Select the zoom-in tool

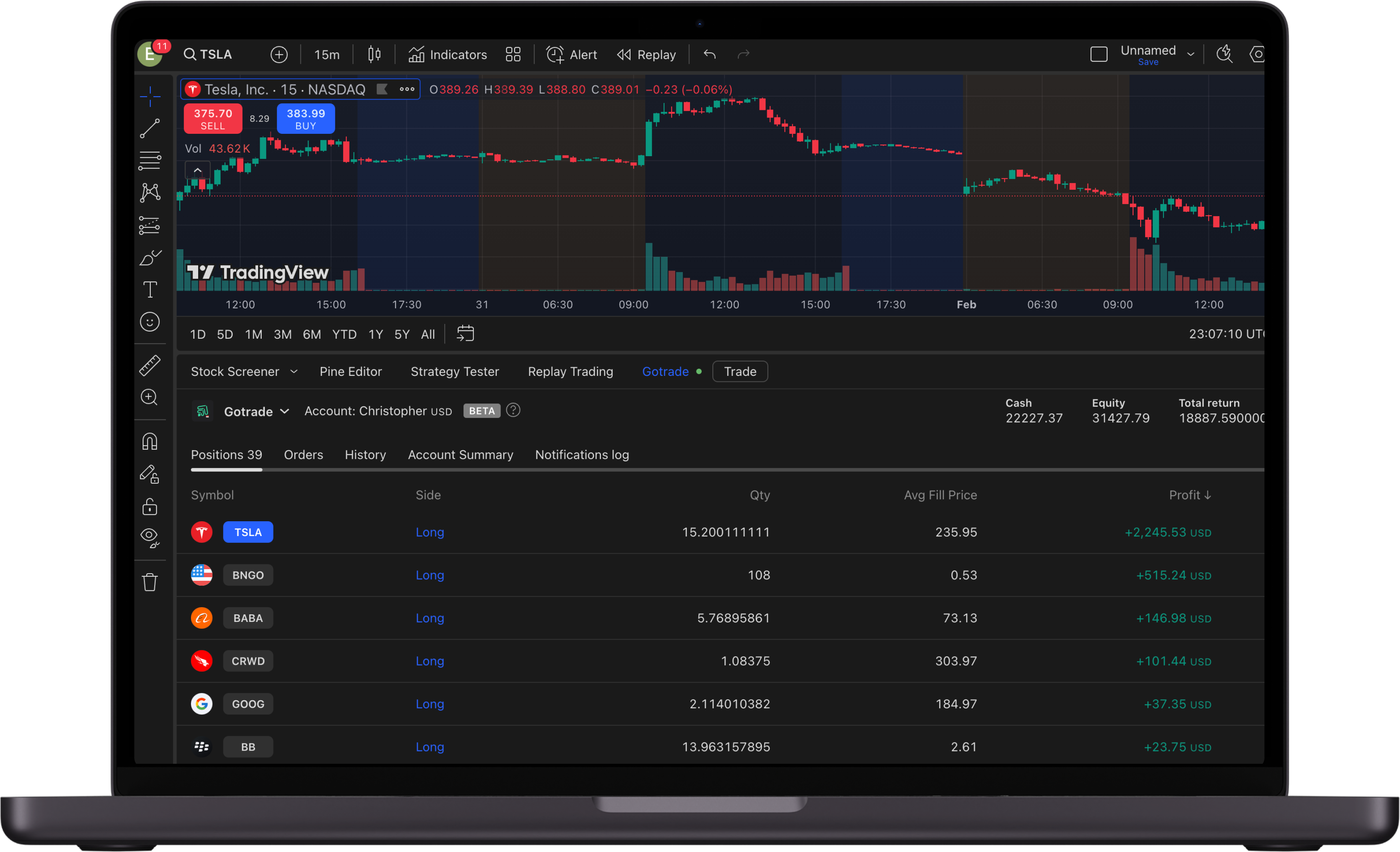coord(149,397)
